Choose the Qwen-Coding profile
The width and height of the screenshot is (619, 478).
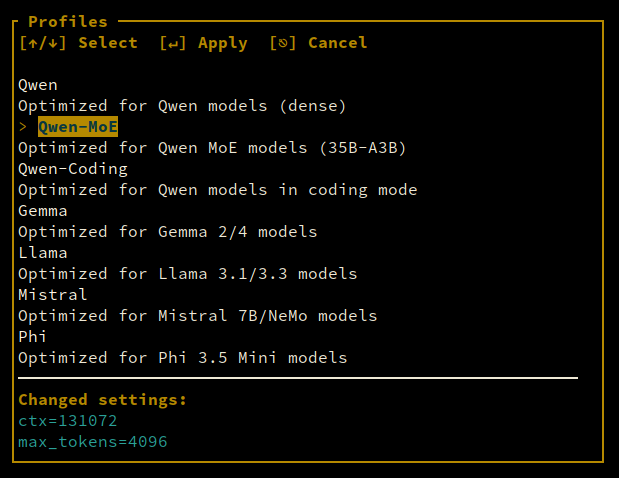tap(73, 169)
